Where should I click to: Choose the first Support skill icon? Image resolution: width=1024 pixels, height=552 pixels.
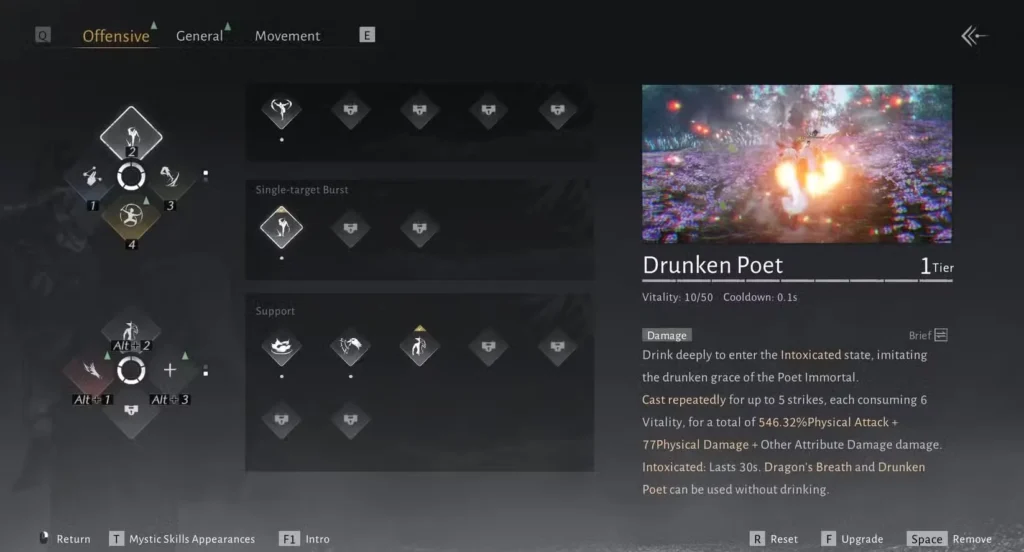click(281, 346)
